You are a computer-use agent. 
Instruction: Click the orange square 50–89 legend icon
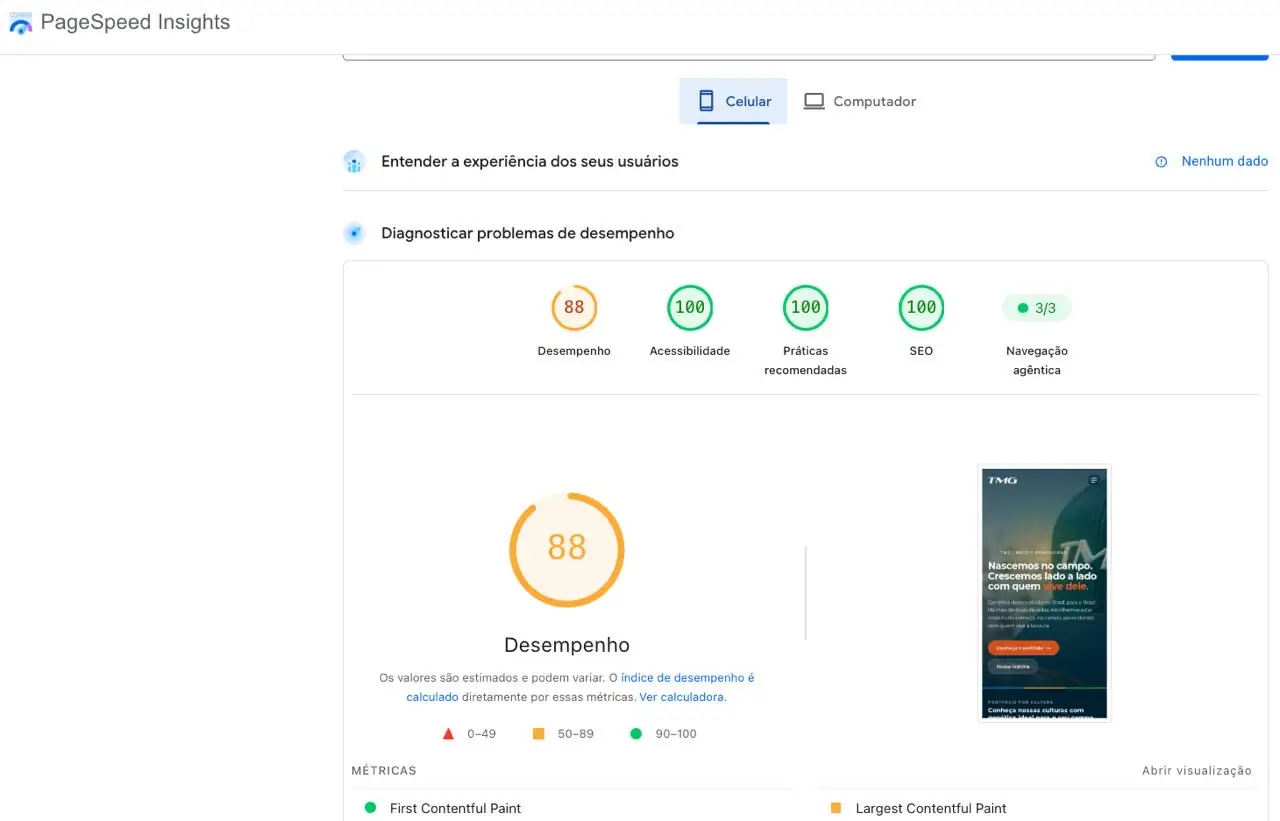tap(538, 734)
